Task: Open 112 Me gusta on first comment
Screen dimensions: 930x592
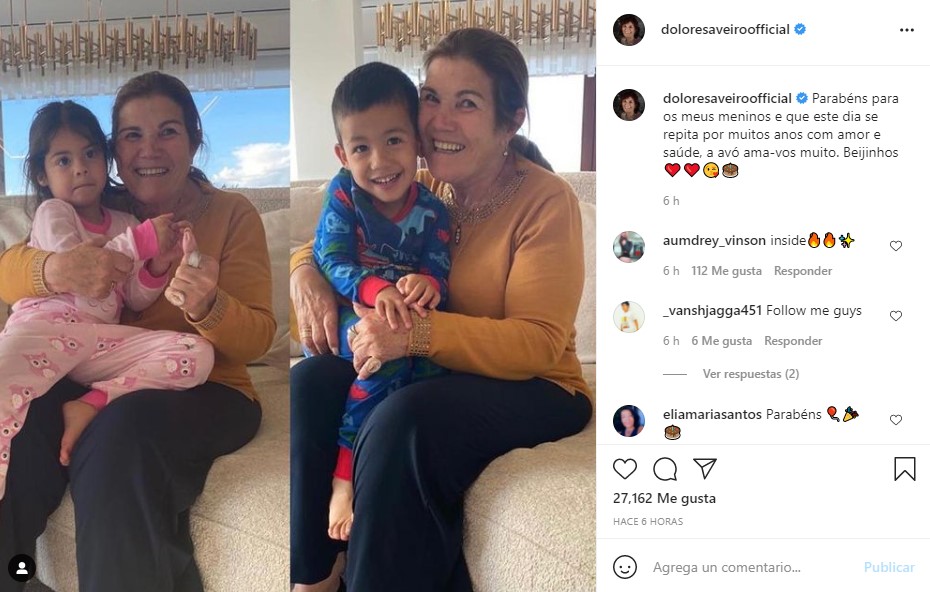Action: [727, 270]
